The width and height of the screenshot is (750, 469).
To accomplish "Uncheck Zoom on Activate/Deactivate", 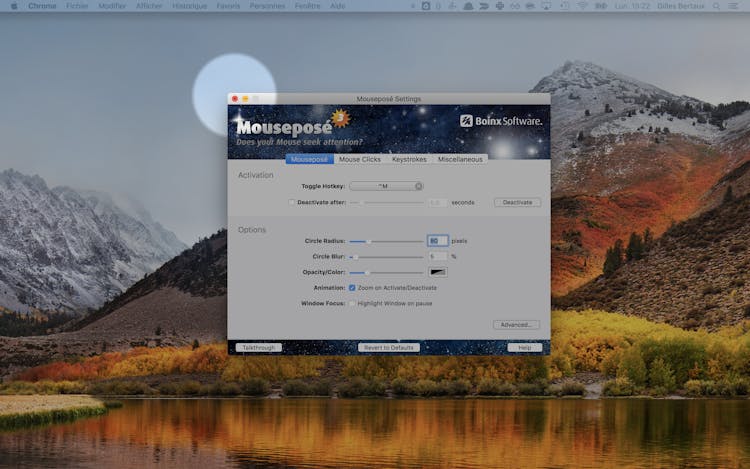I will tap(352, 288).
